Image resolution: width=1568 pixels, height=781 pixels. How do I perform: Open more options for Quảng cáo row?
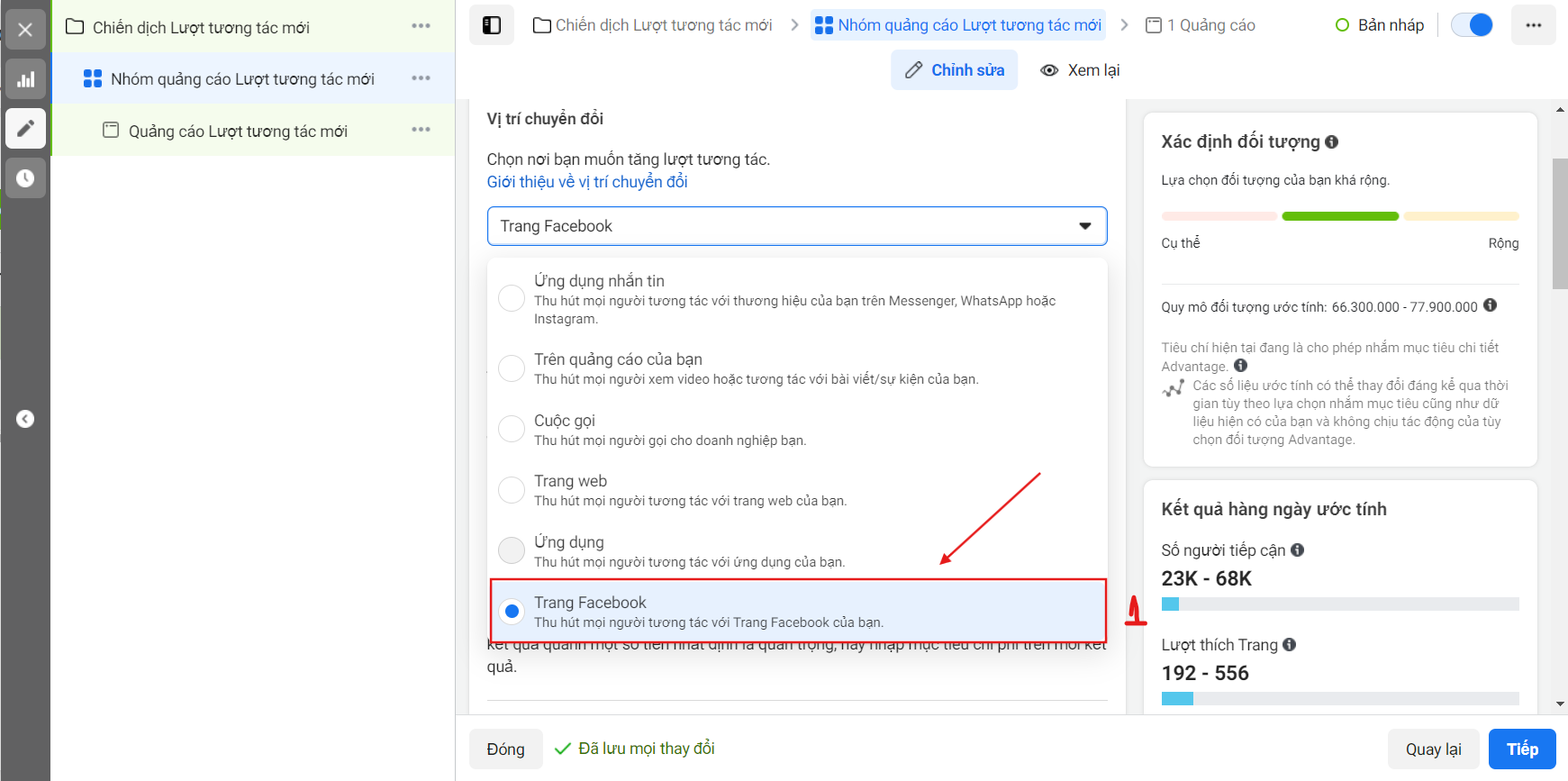click(421, 130)
